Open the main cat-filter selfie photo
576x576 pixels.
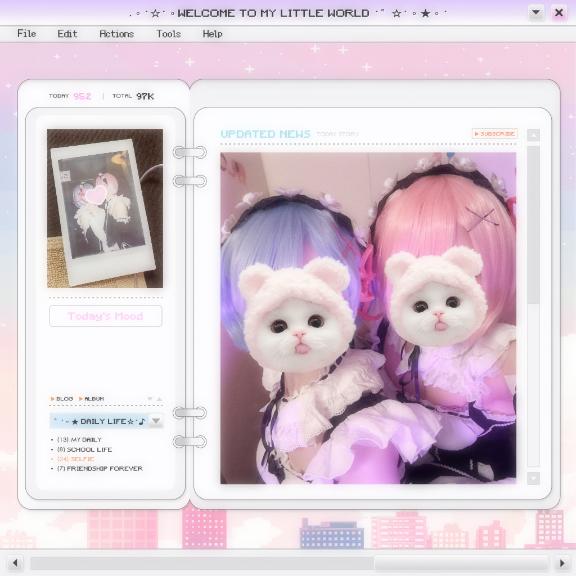[x=368, y=318]
